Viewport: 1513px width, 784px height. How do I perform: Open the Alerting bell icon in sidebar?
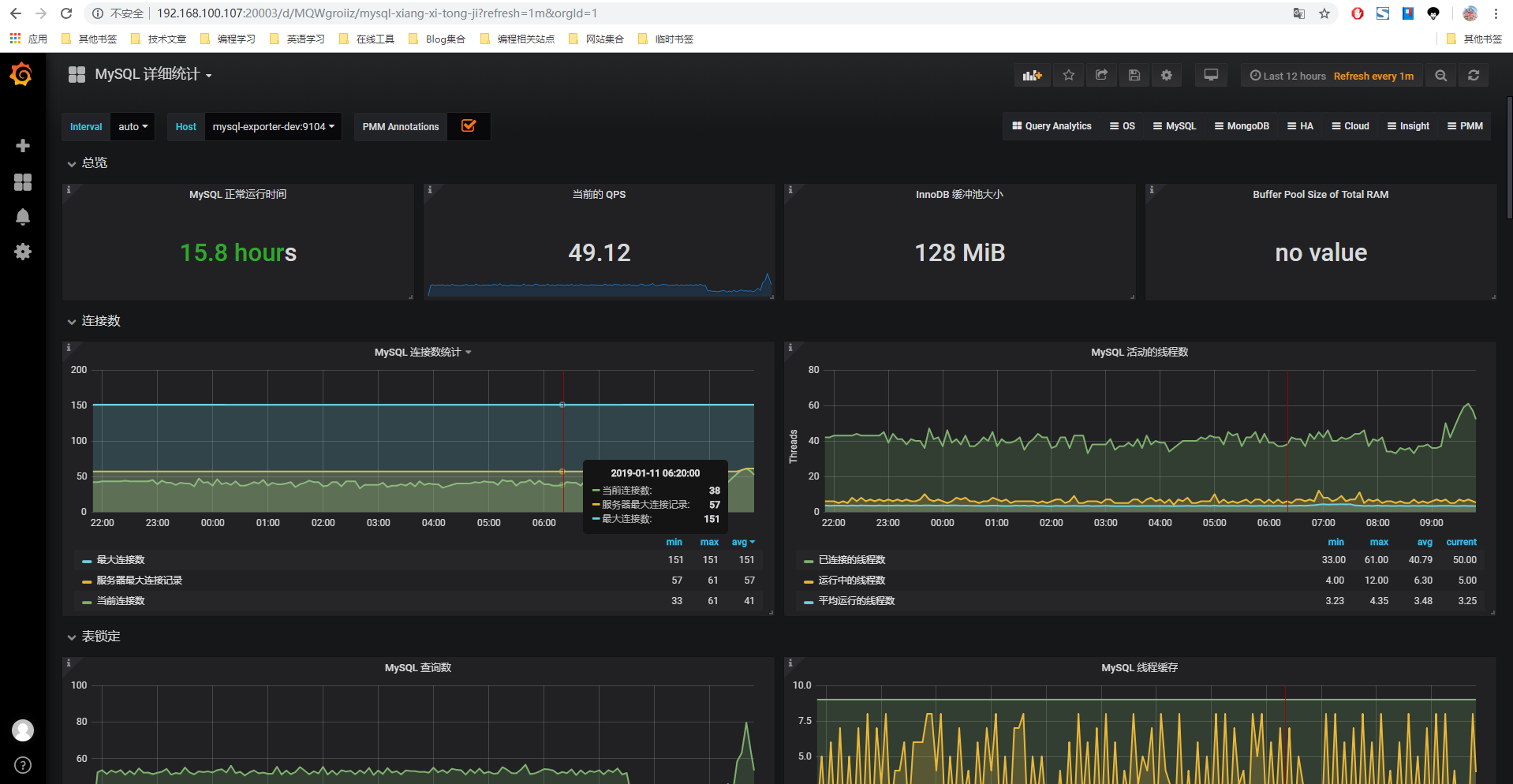point(23,217)
